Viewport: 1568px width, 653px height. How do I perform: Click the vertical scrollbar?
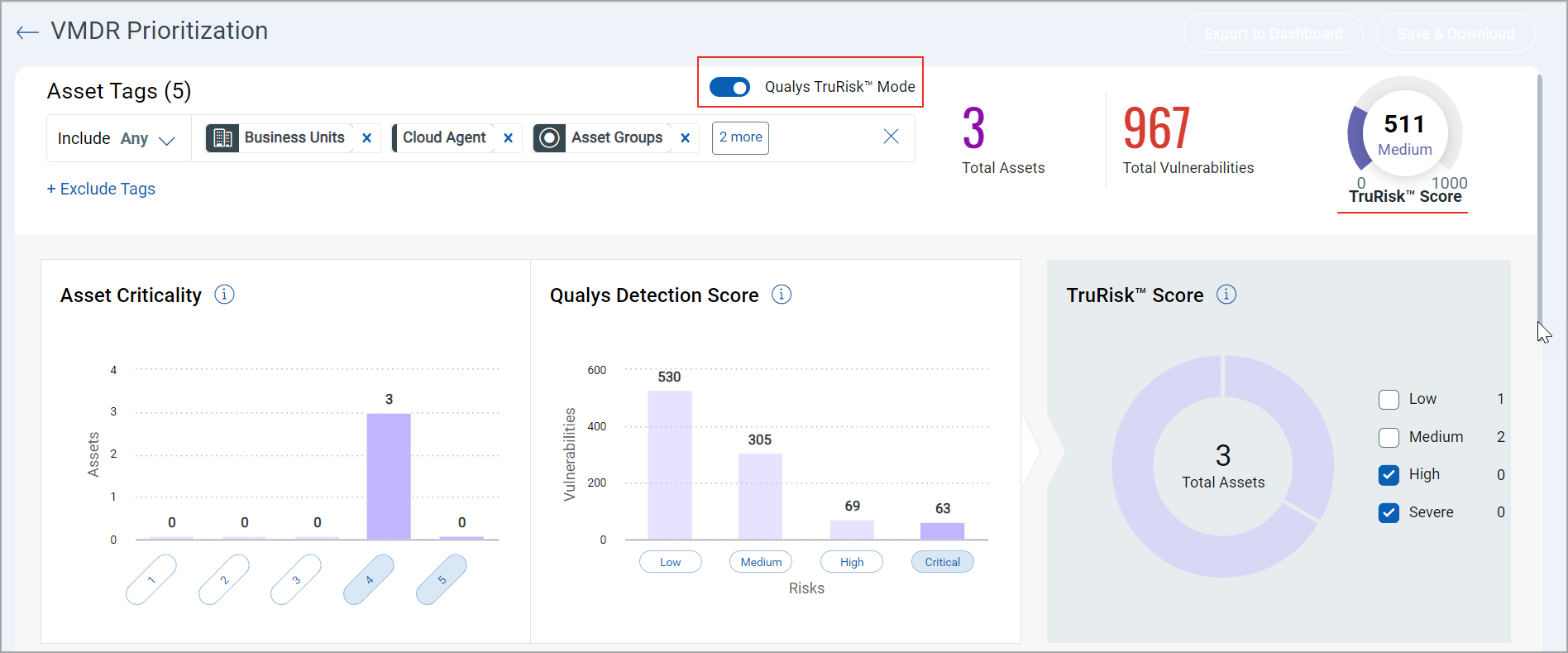pyautogui.click(x=1539, y=199)
